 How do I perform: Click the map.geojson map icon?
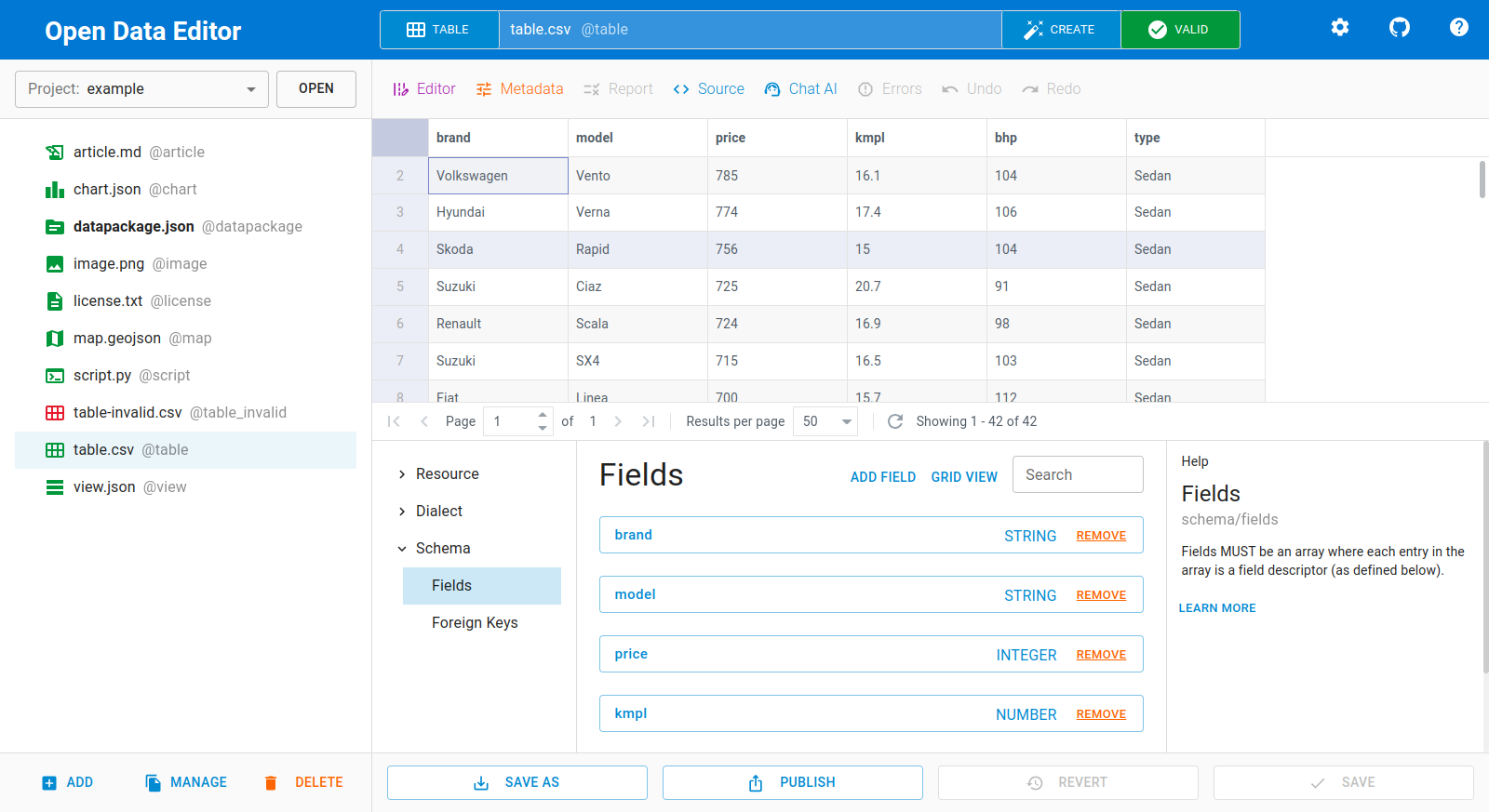tap(55, 339)
